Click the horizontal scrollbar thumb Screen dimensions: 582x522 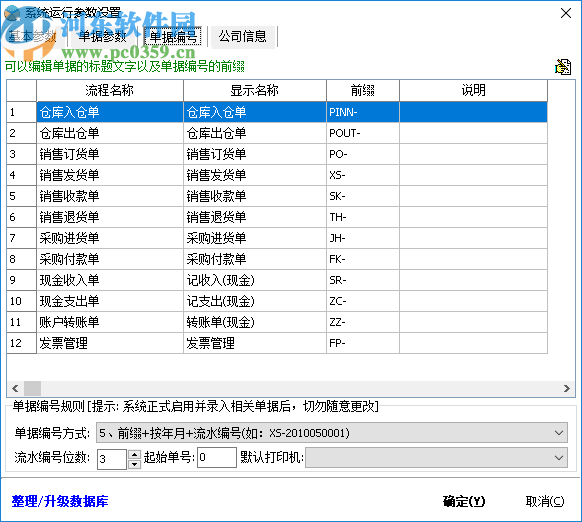[x=32, y=389]
